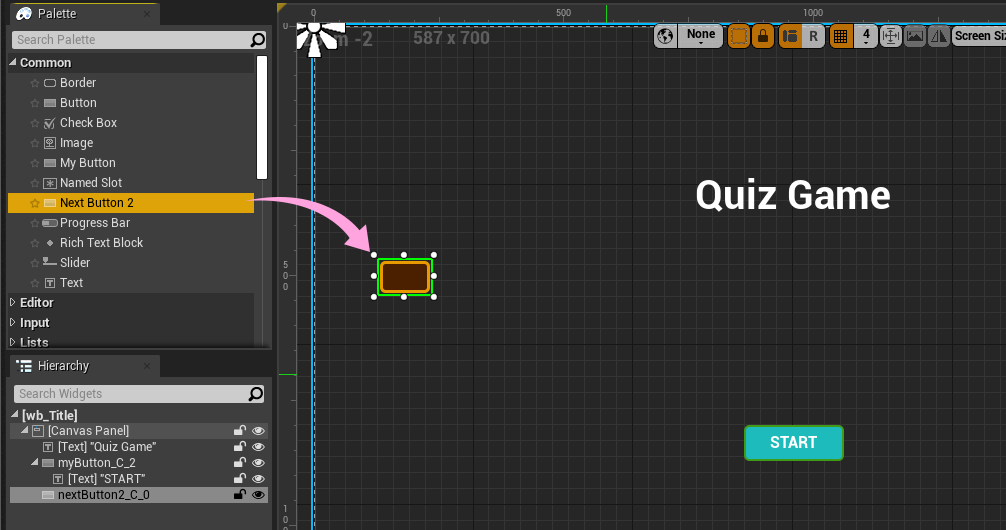Toggle grid snapping in the designer toolbar

click(840, 36)
